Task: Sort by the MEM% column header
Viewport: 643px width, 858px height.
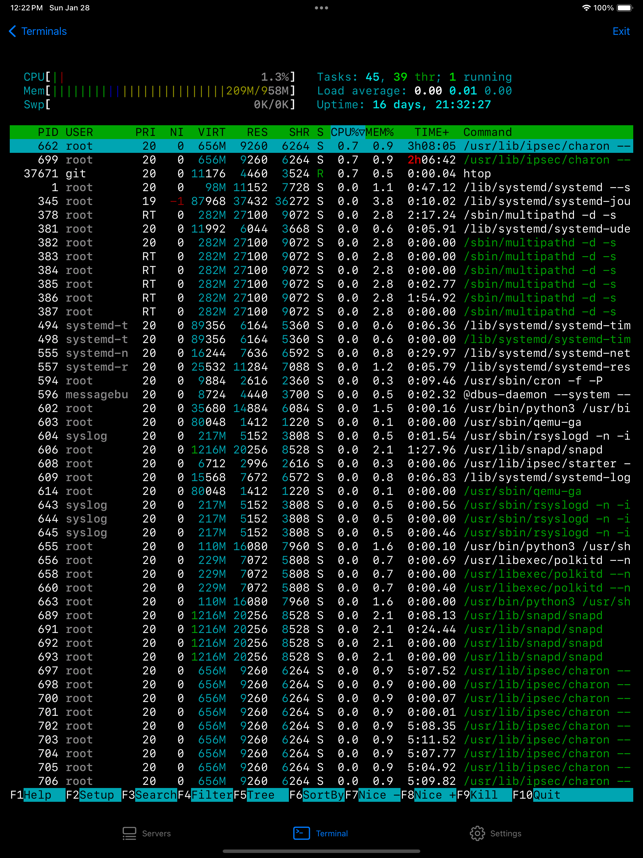Action: [x=380, y=132]
